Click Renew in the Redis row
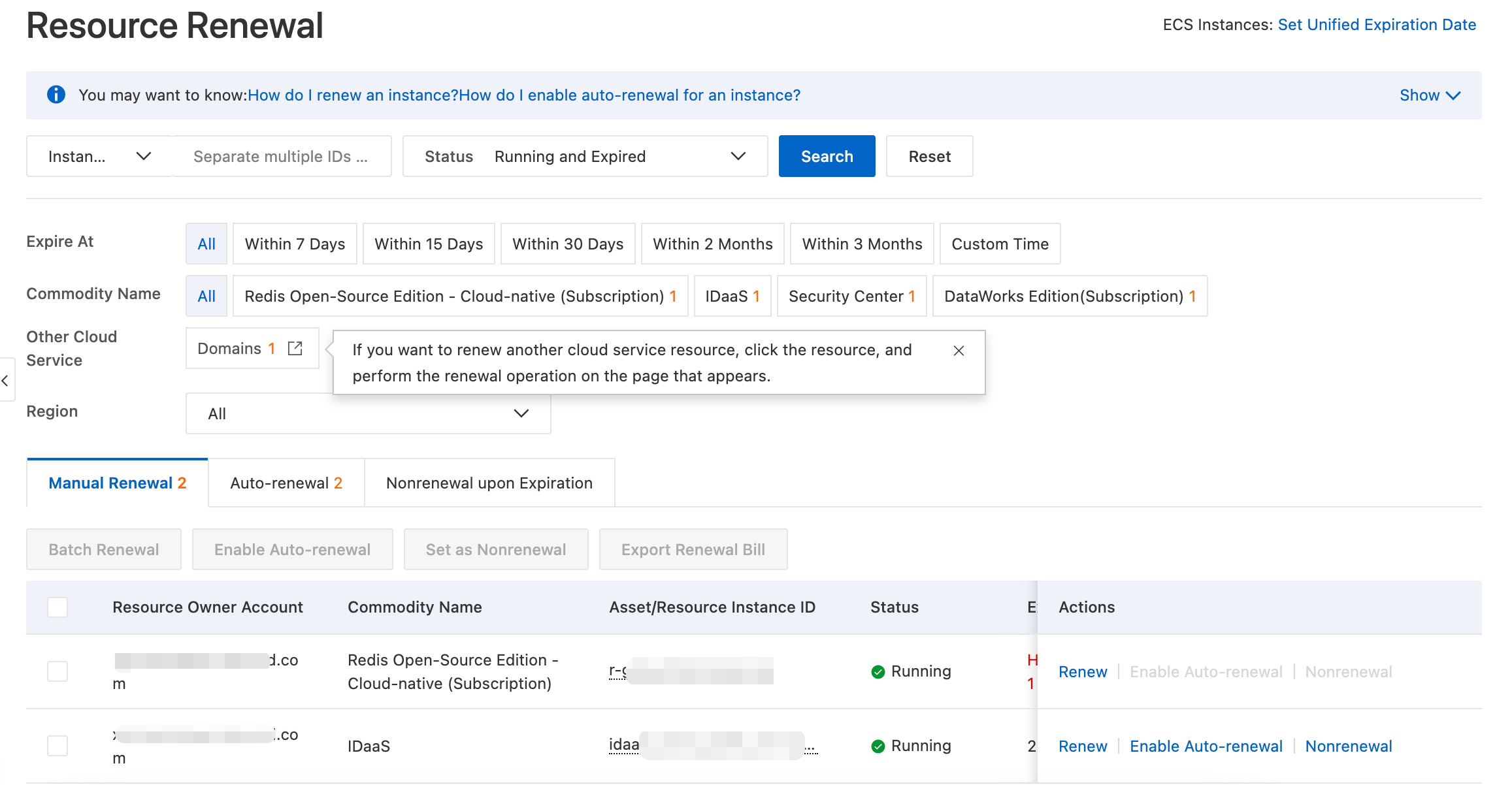Screen dimensions: 1512x785 1083,672
